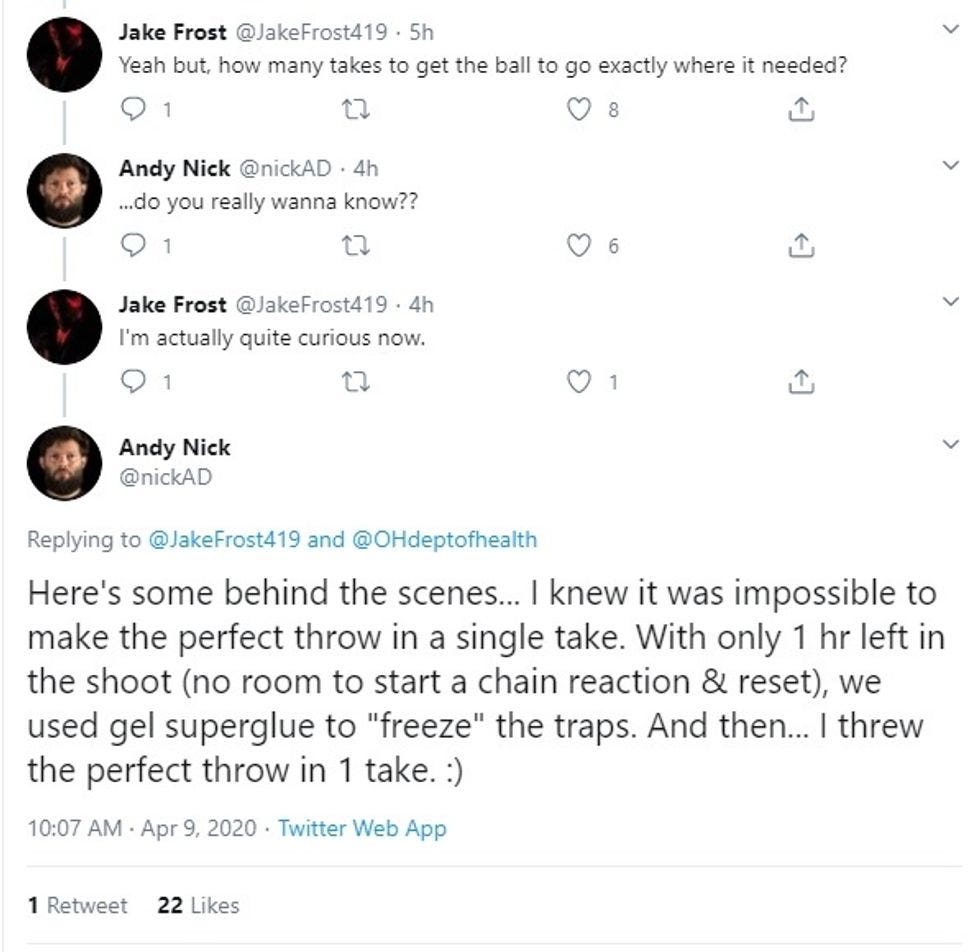
Task: Reply to Andy Nick's "wanna know" tweet
Action: click(133, 245)
